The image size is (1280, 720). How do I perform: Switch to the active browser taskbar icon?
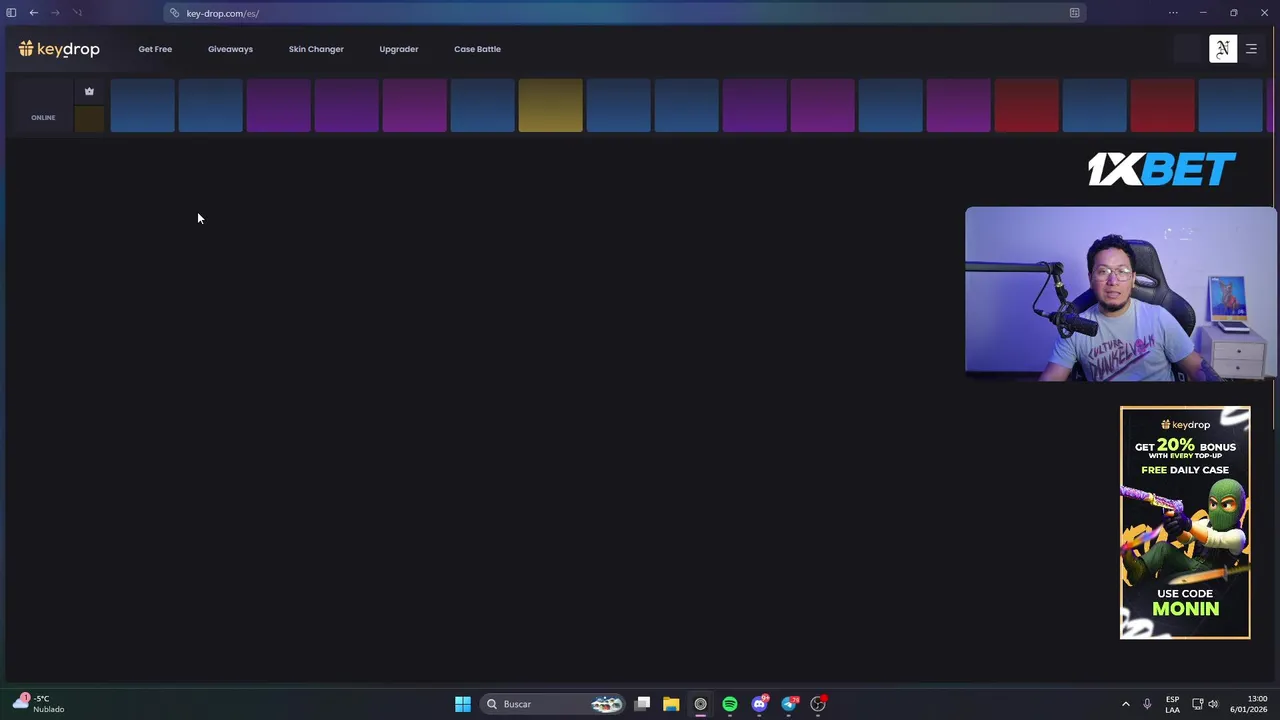tap(700, 704)
